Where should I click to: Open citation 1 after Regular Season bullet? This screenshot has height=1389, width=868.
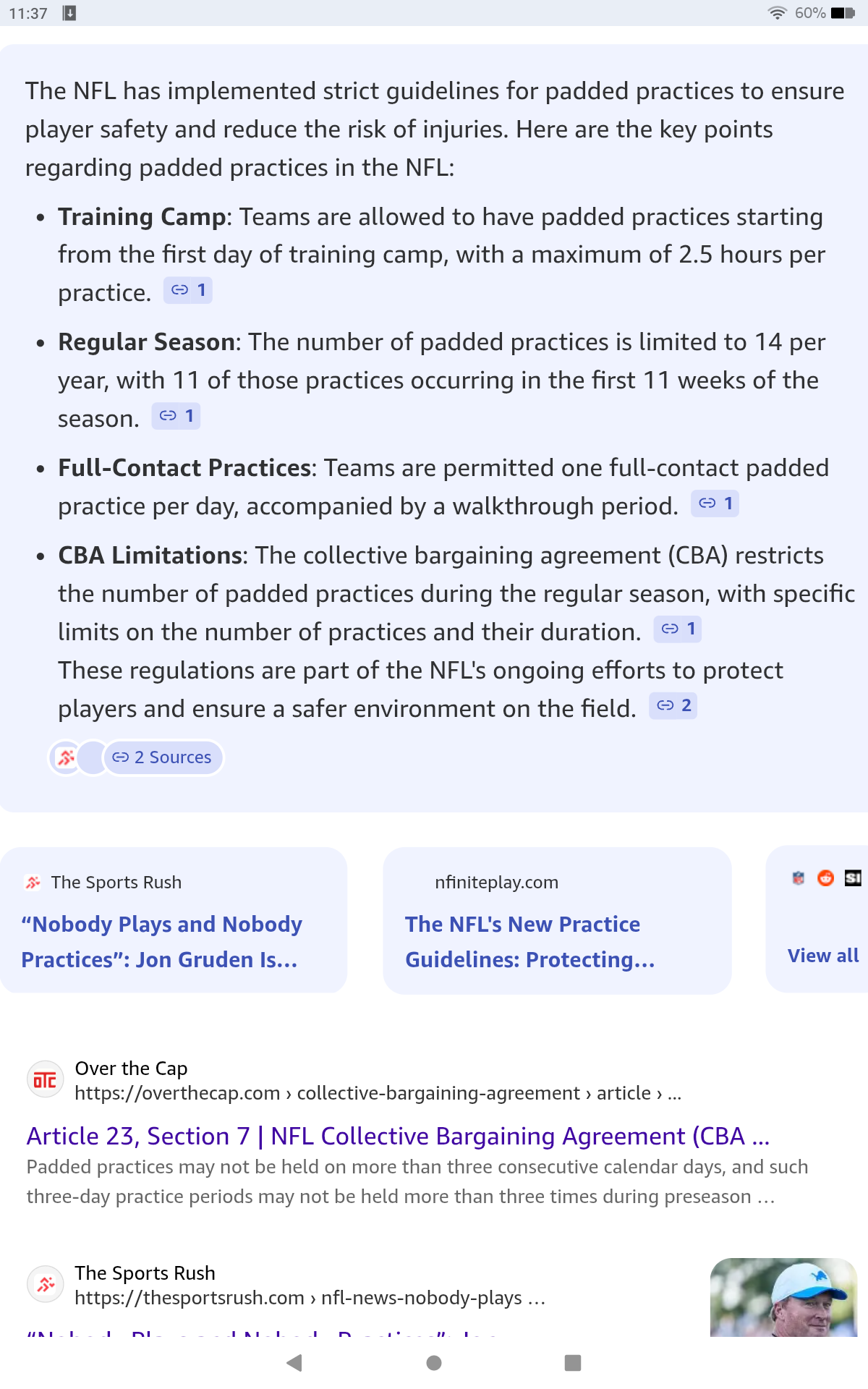click(x=176, y=416)
